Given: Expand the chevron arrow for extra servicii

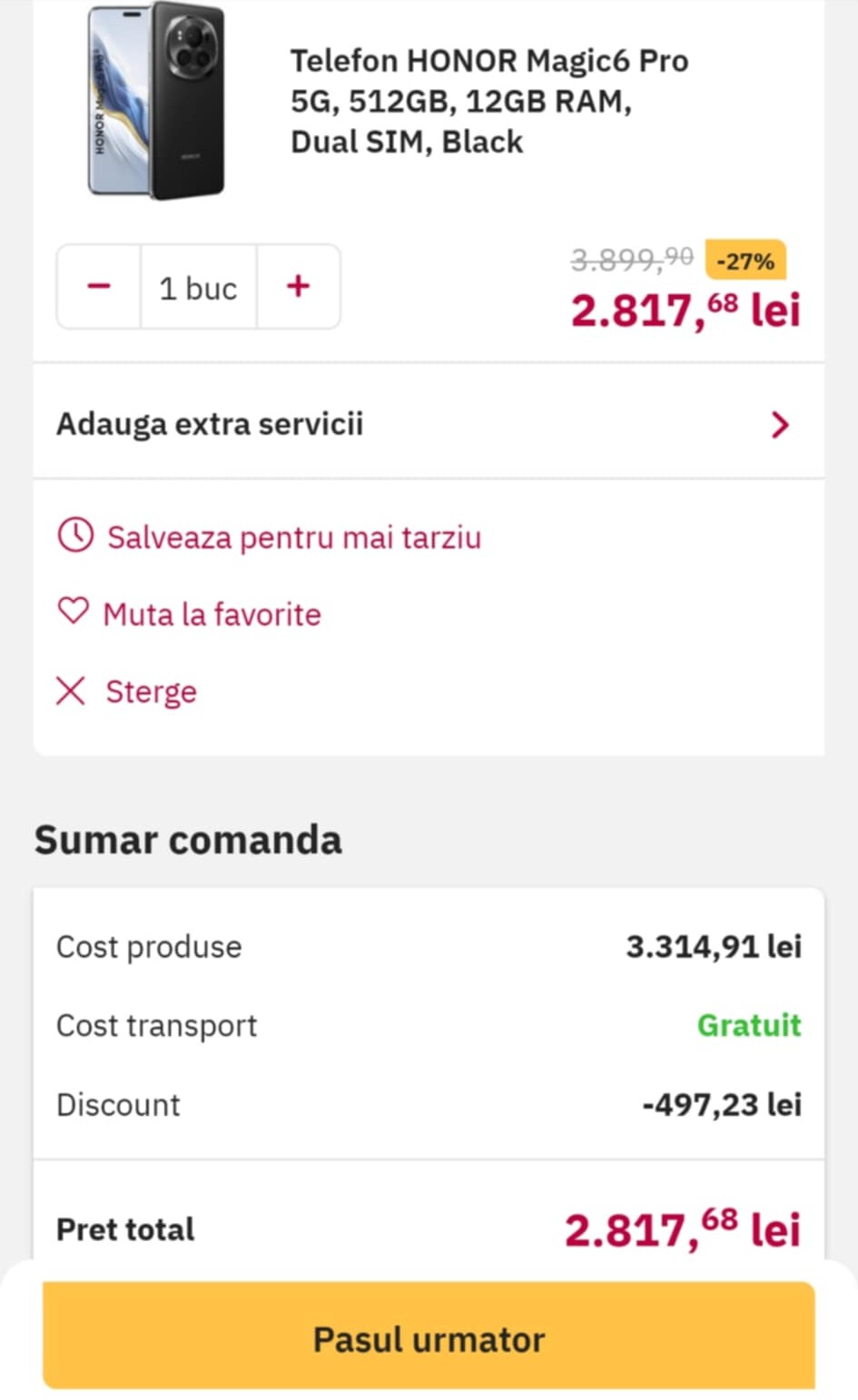Looking at the screenshot, I should tap(779, 424).
